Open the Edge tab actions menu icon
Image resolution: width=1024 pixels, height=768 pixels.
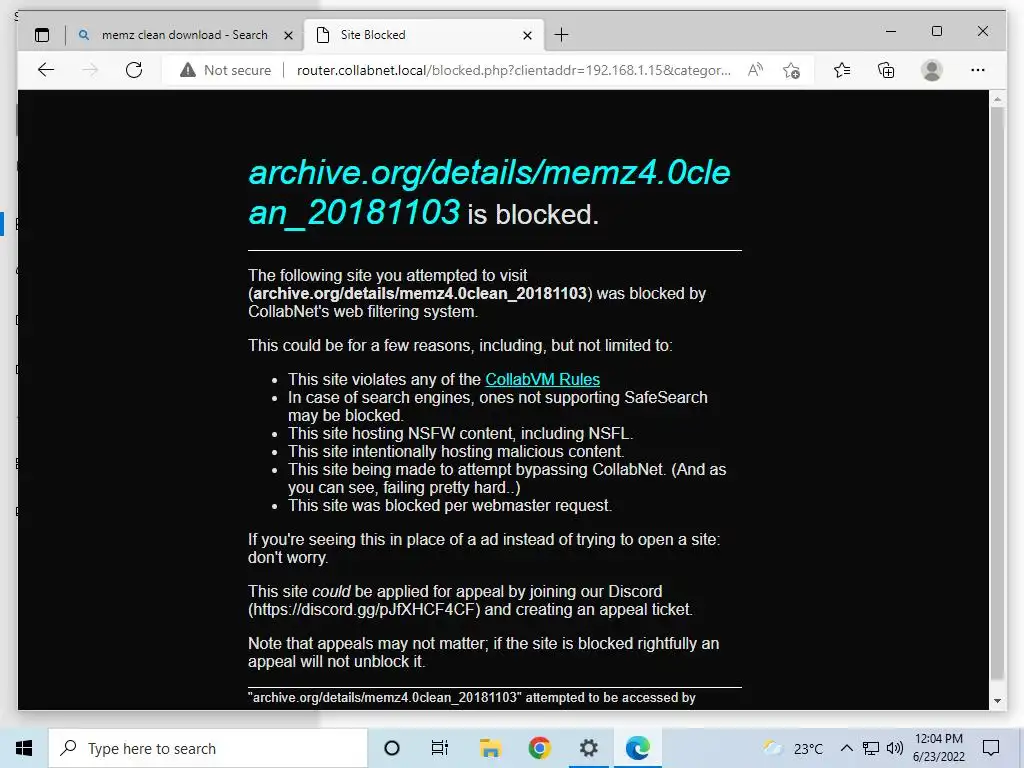point(42,35)
